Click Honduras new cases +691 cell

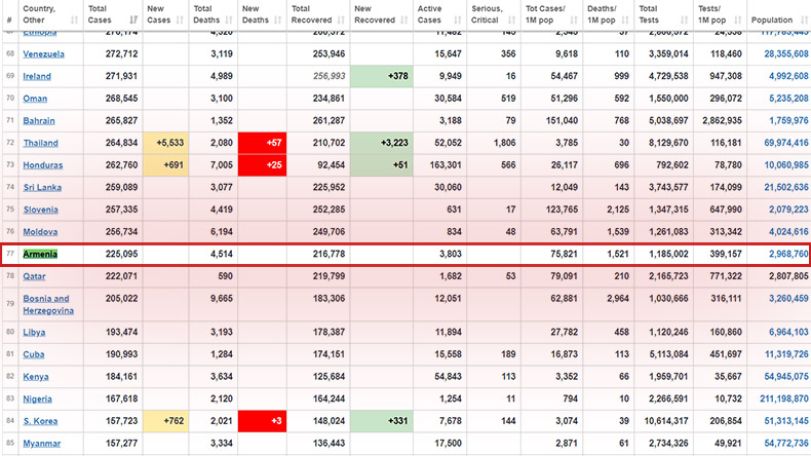(x=166, y=165)
